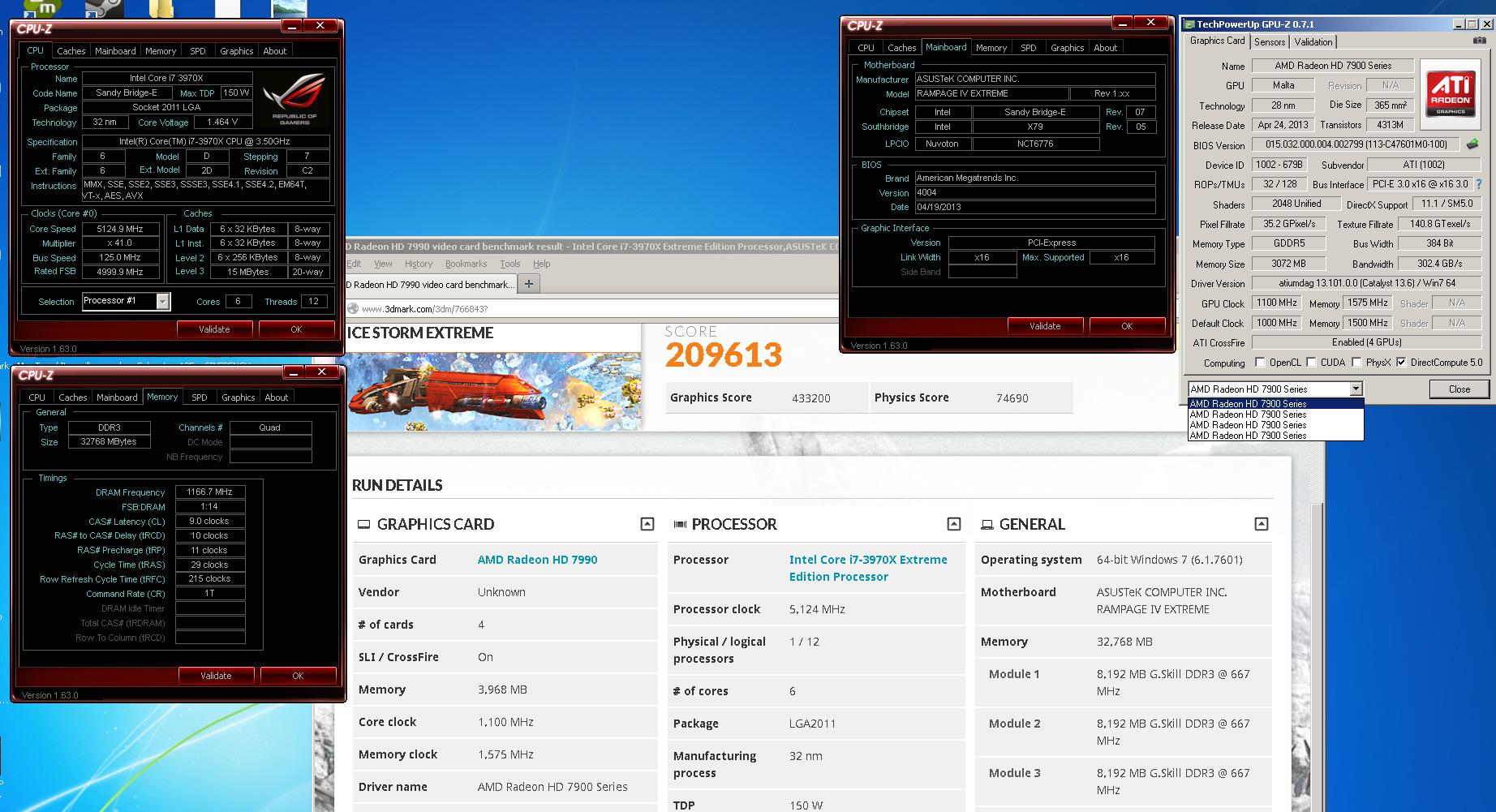Select the HD 7990 benchmark browser tab
Screen dimensions: 1496x812
click(x=430, y=285)
